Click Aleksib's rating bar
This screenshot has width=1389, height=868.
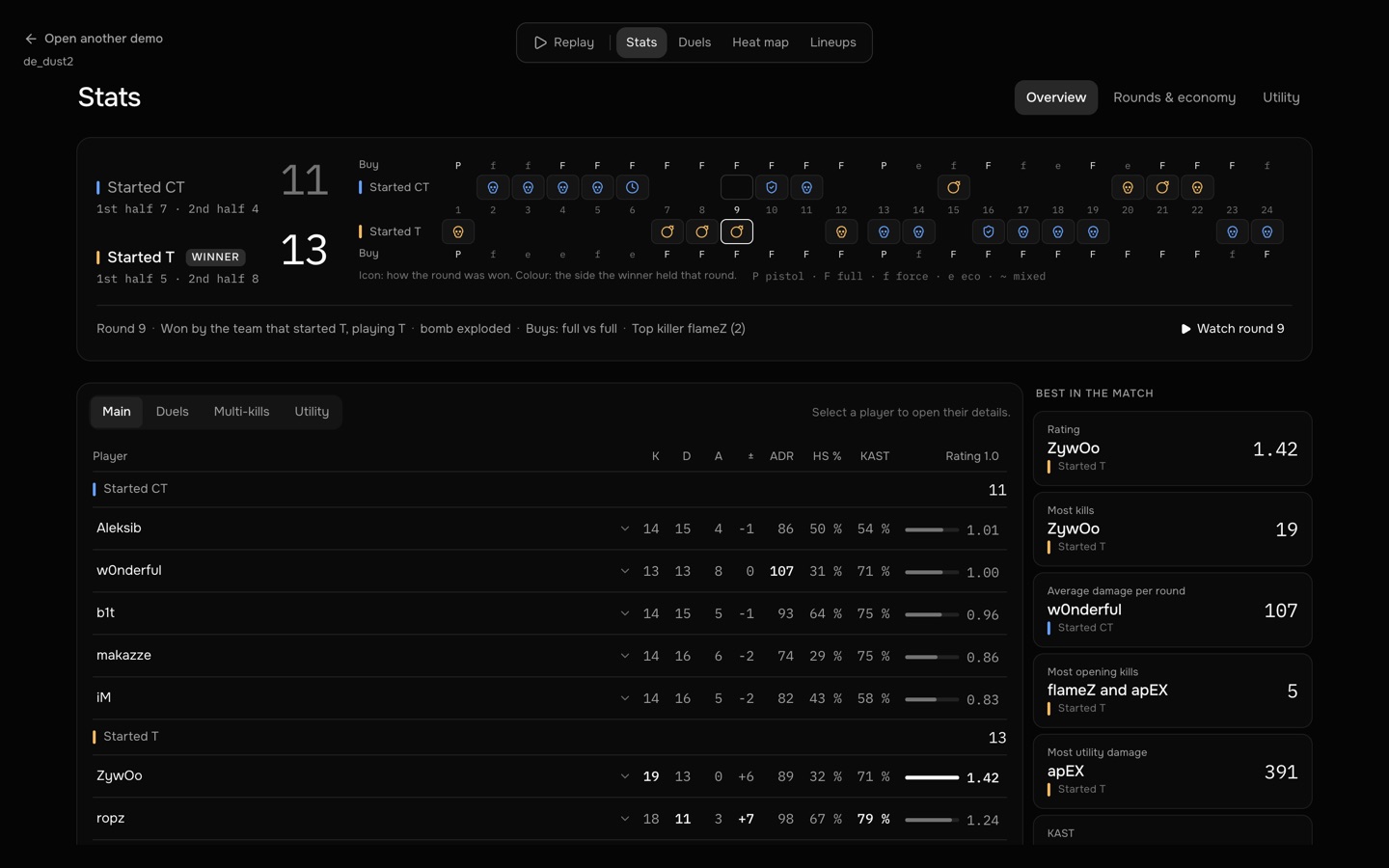[932, 529]
